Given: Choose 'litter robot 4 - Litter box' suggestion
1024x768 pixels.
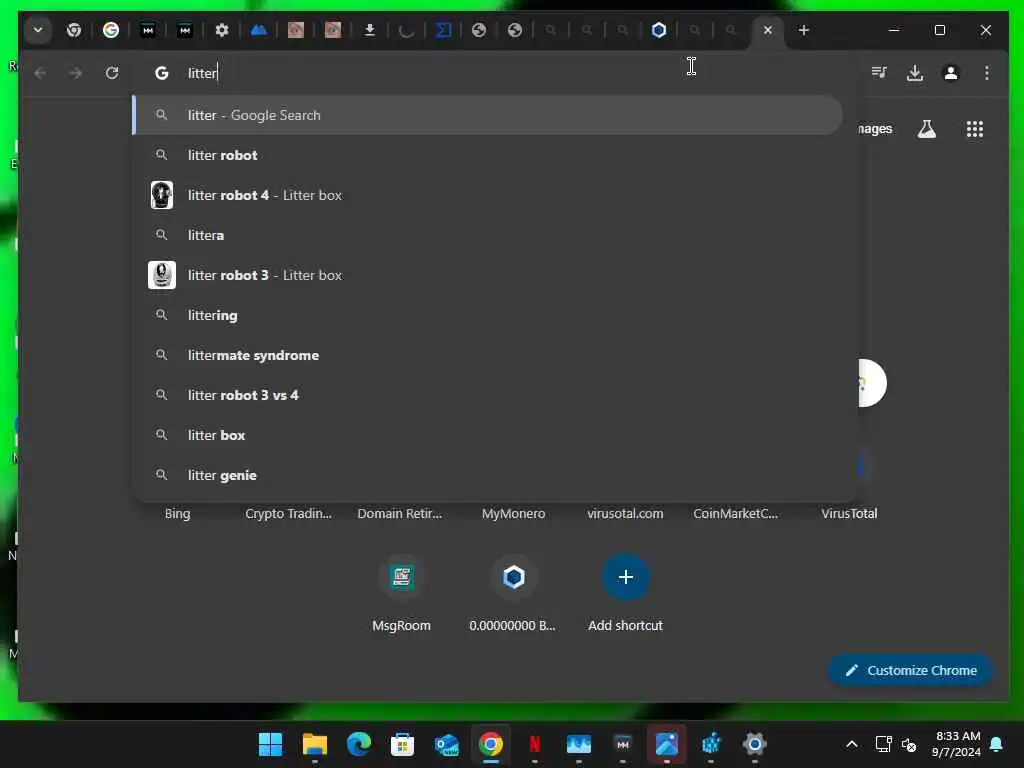Looking at the screenshot, I should [487, 195].
